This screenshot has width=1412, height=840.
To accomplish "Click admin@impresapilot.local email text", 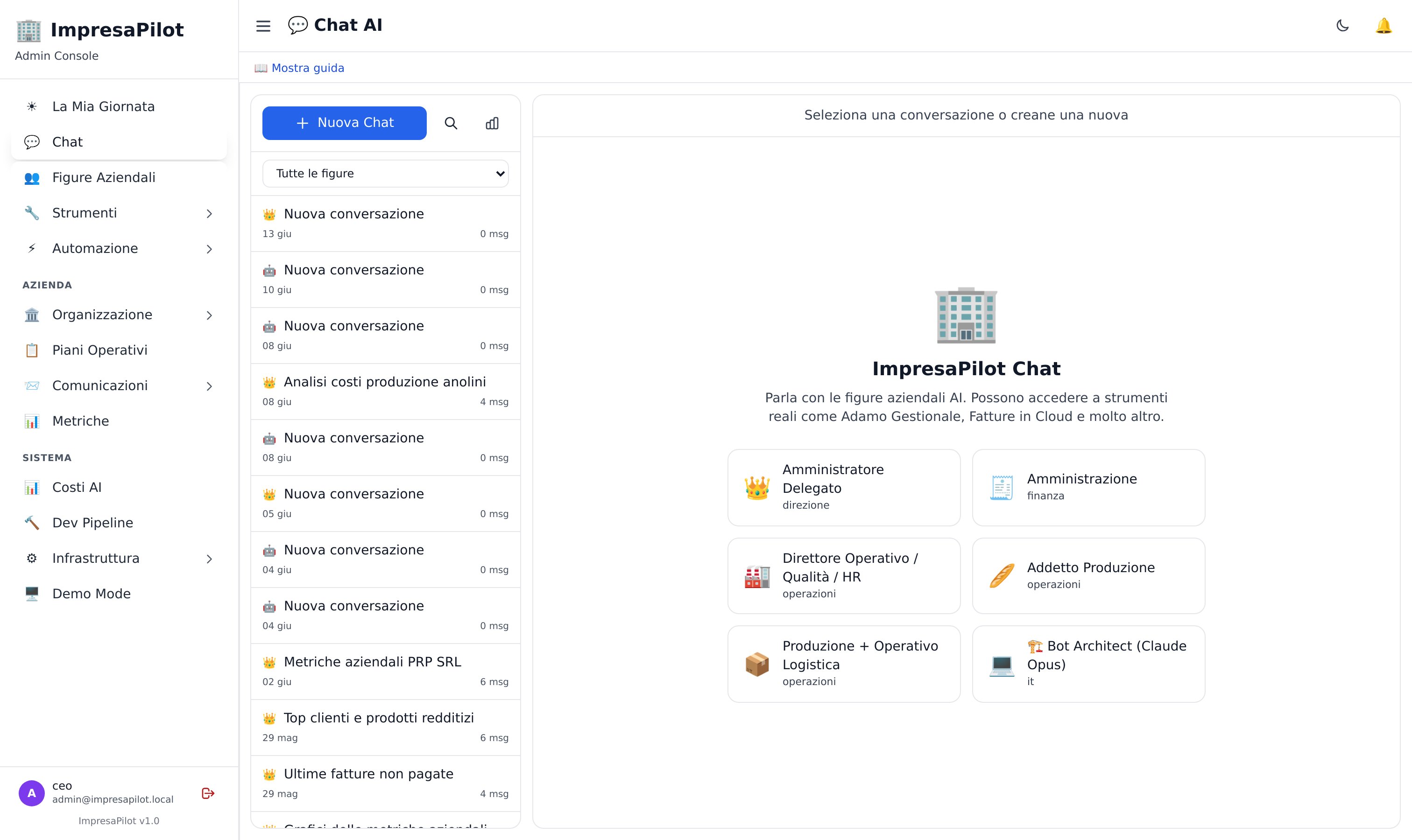I will click(x=113, y=800).
